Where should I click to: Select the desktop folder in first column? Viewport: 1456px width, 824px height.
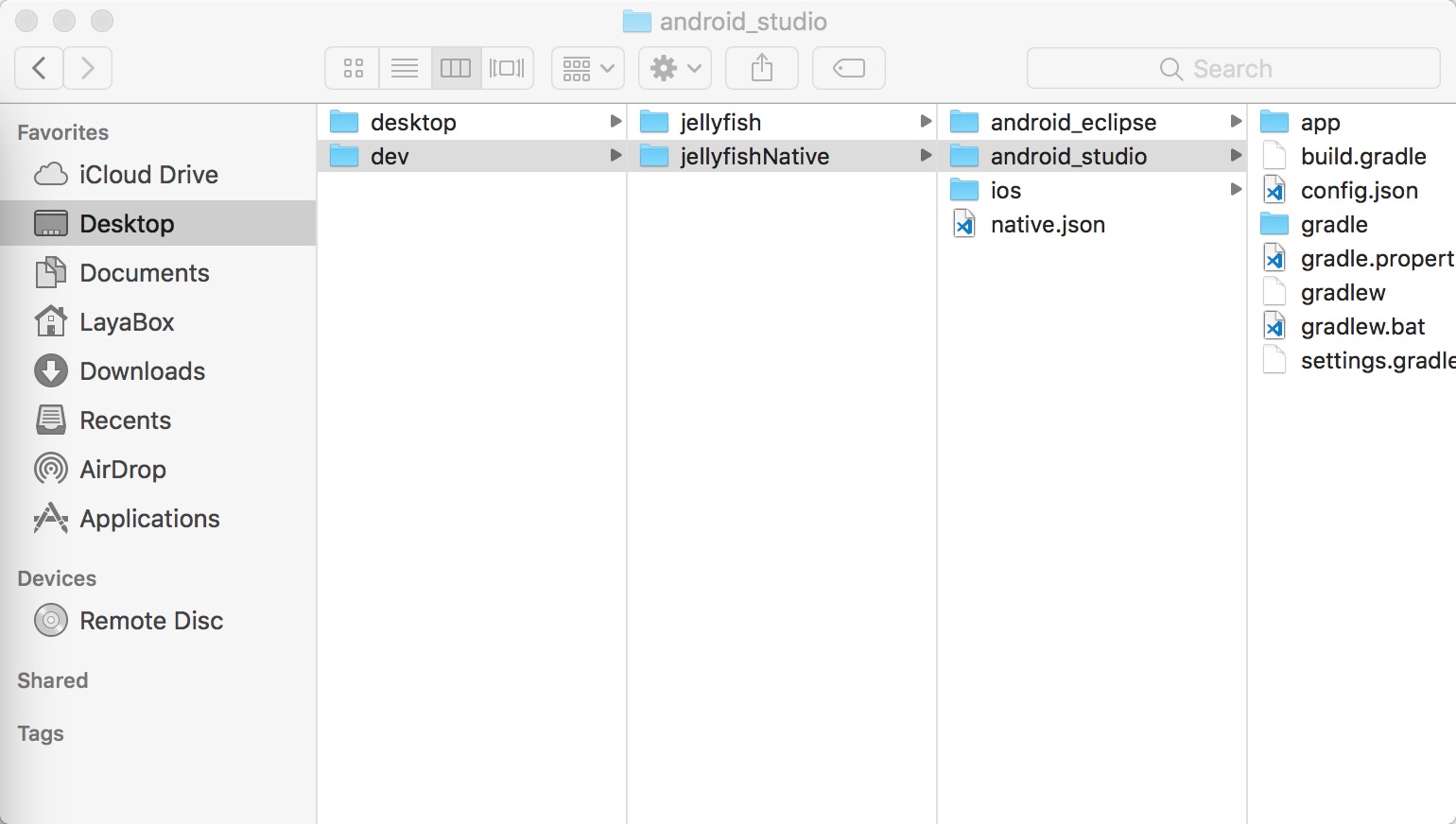[x=472, y=122]
